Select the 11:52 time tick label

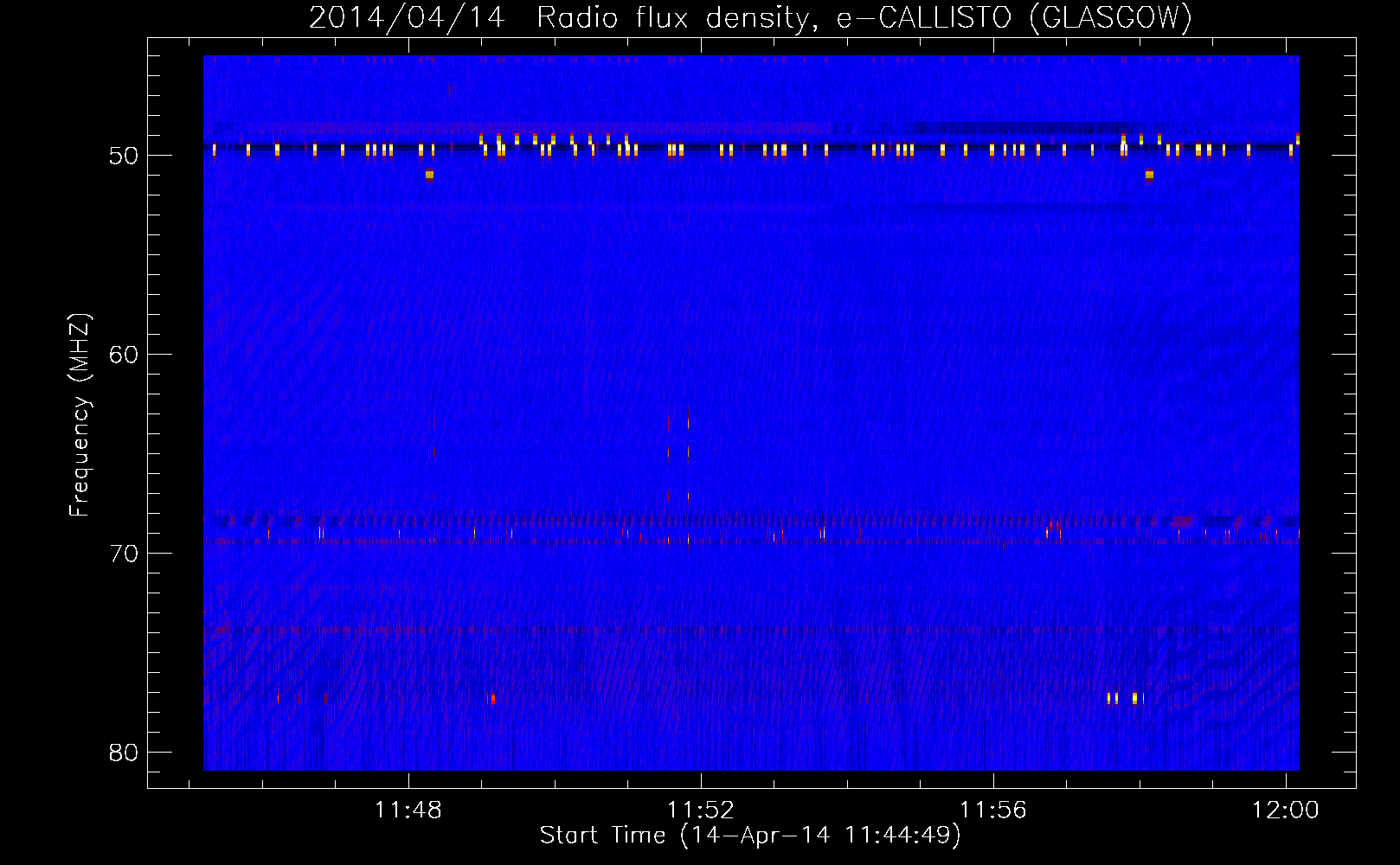701,810
